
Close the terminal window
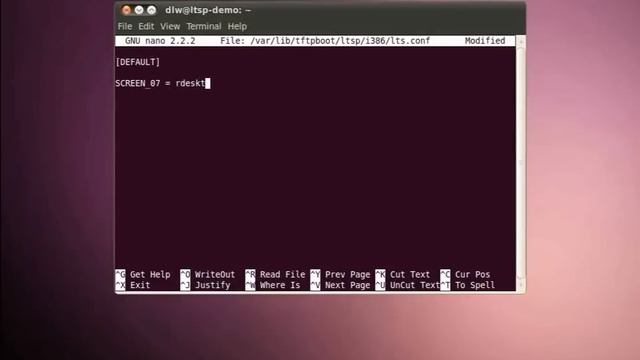point(127,10)
